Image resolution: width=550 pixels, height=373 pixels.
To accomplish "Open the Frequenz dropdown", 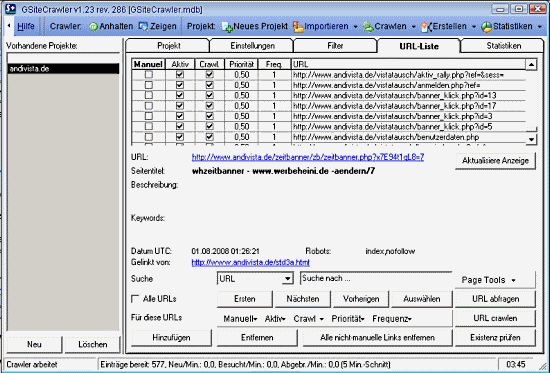I will point(392,319).
